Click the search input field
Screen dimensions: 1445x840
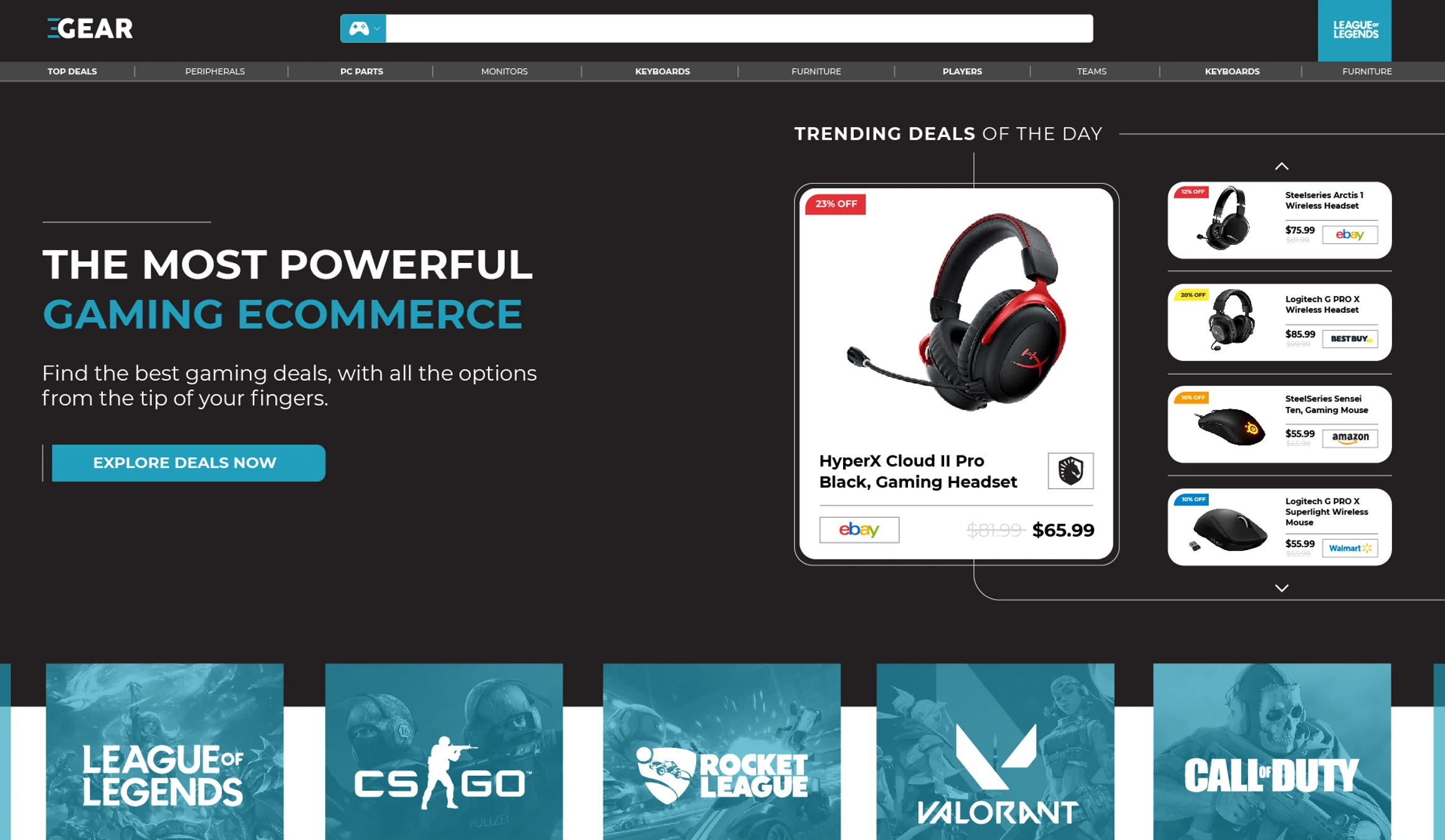click(x=740, y=29)
